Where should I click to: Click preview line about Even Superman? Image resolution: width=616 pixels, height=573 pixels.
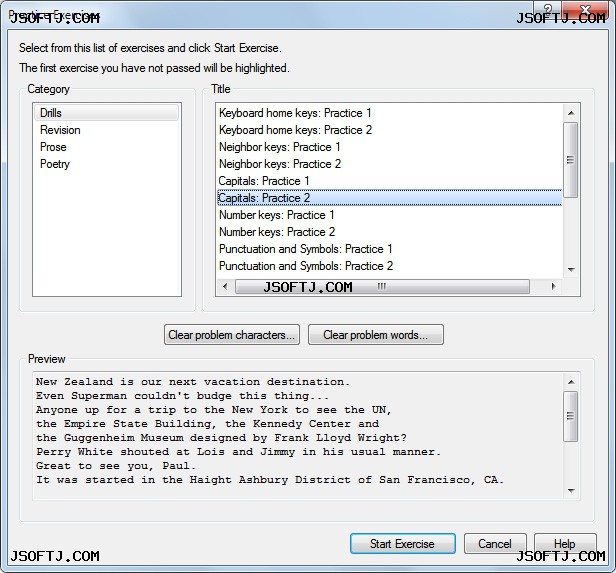(182, 396)
